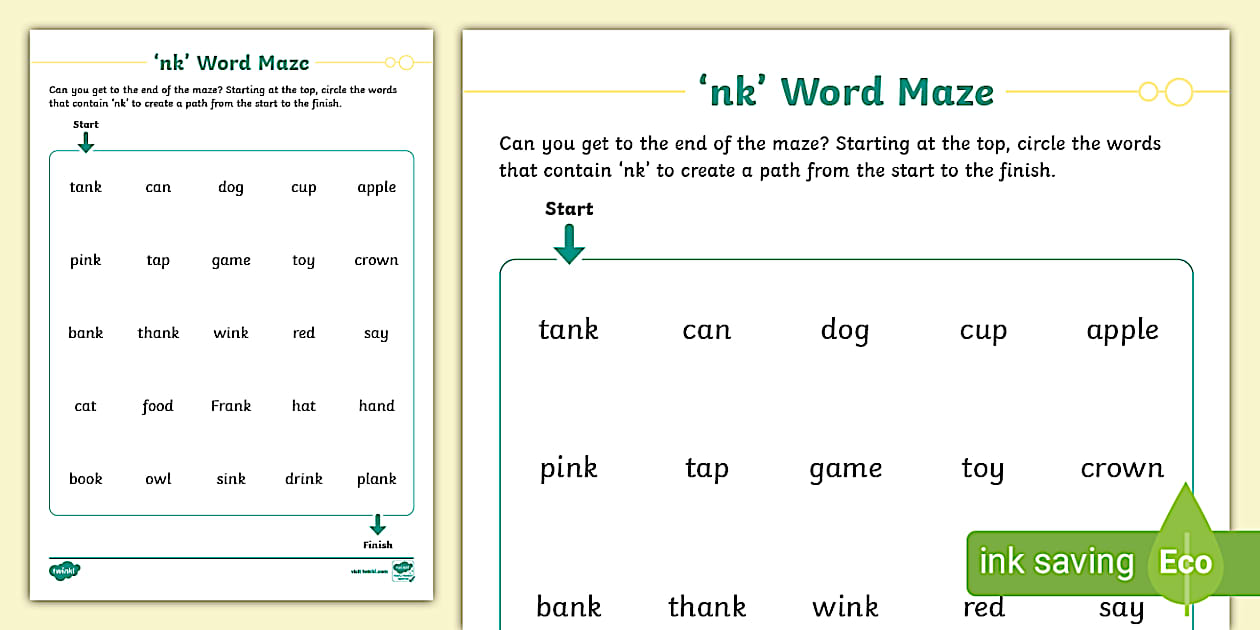Click the Eco leaf icon
The image size is (1260, 630).
coord(1187,558)
